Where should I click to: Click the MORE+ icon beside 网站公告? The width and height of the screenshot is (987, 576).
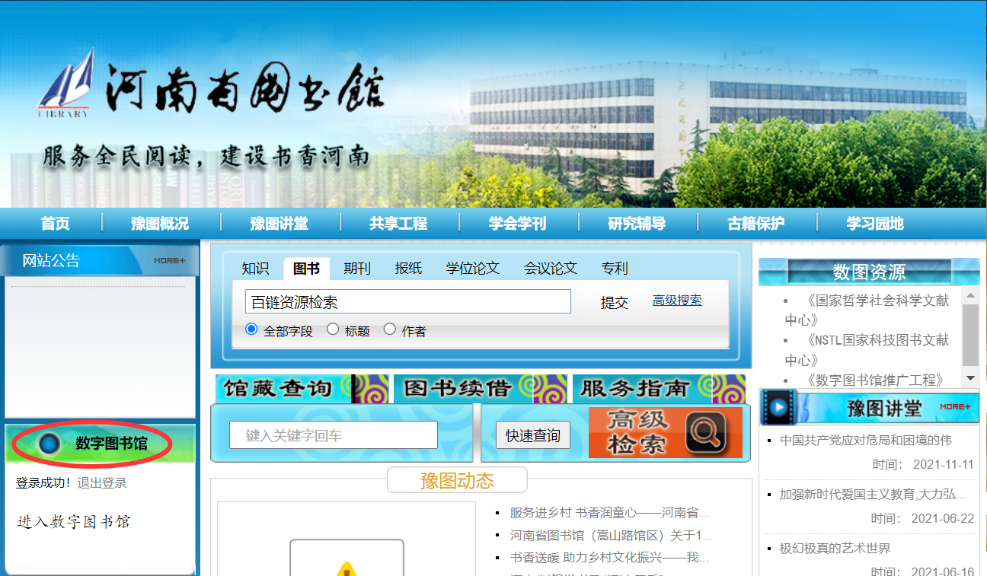[x=169, y=261]
